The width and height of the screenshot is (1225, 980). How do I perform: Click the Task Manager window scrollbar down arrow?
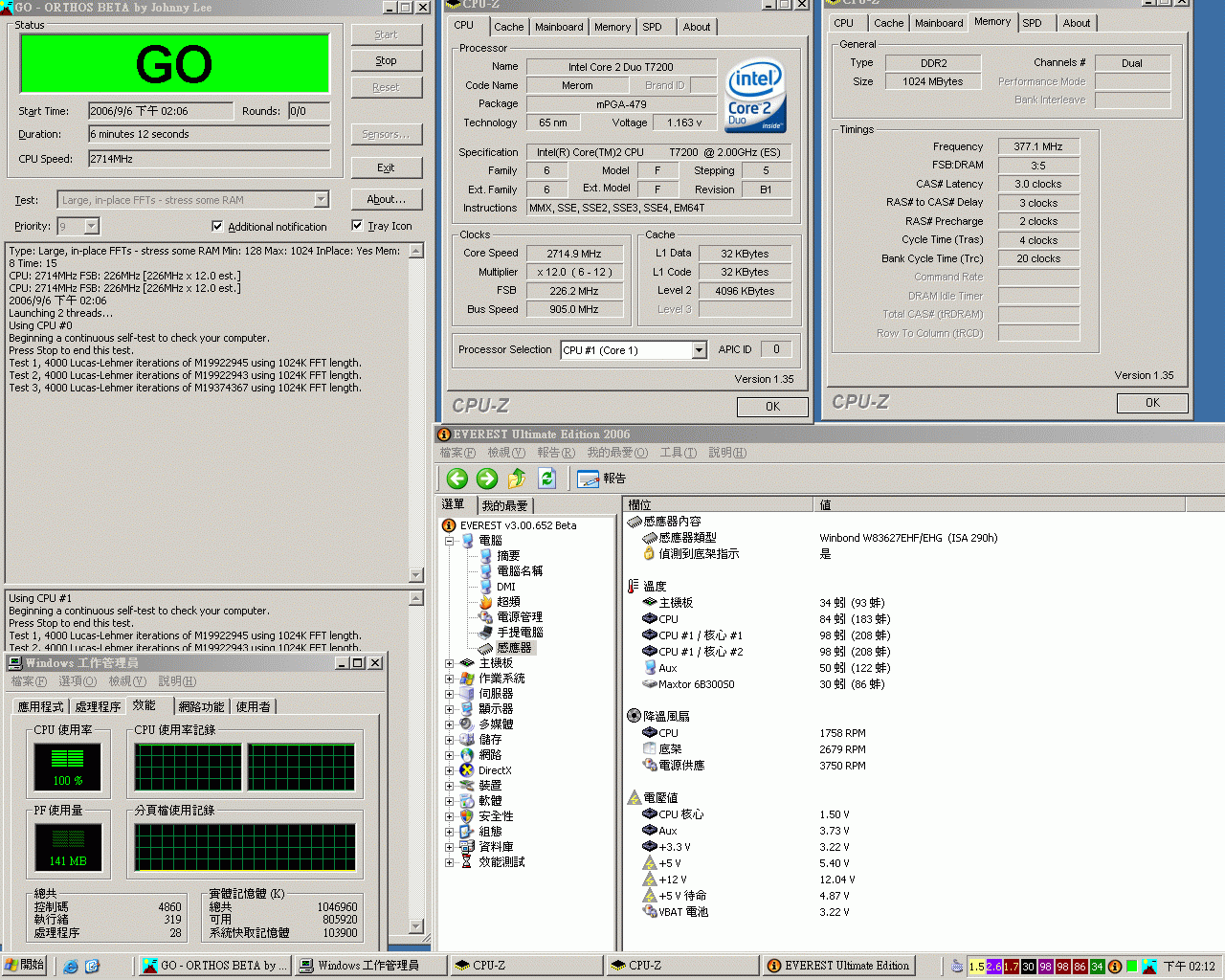point(415,926)
